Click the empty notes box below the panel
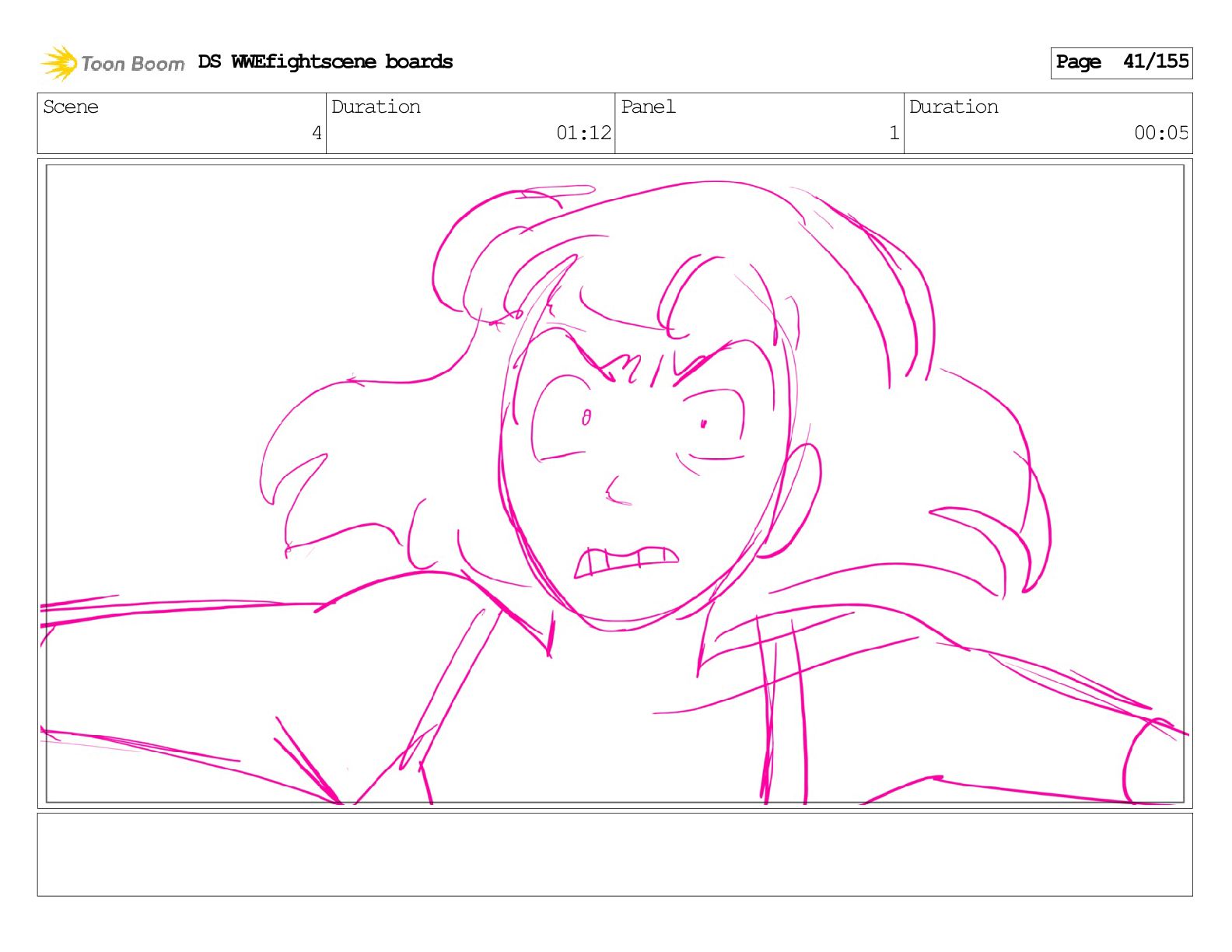Viewport: 1232px width, 952px height. tap(614, 854)
